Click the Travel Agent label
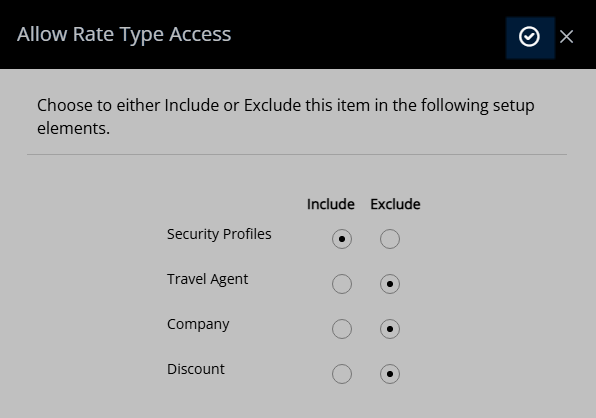Viewport: 596px width, 418px height. 207,279
